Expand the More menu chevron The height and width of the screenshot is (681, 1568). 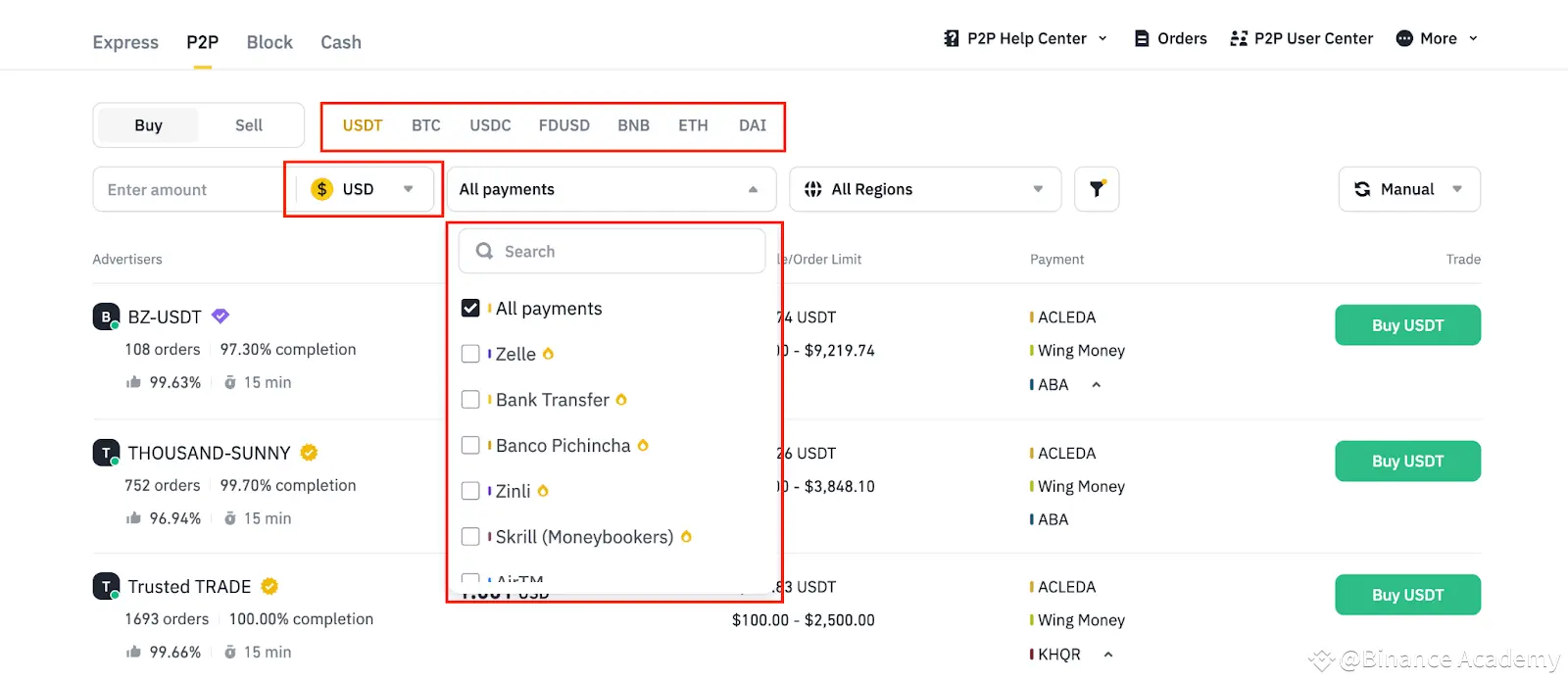click(x=1473, y=38)
